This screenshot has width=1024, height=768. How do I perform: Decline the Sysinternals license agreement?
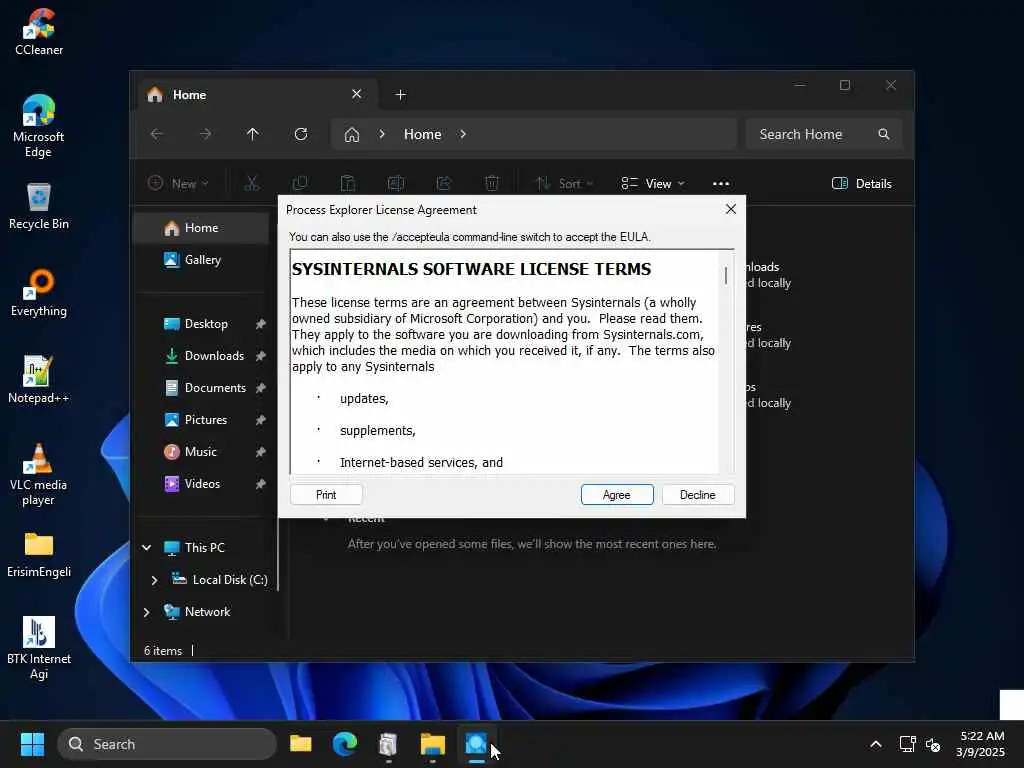[697, 494]
